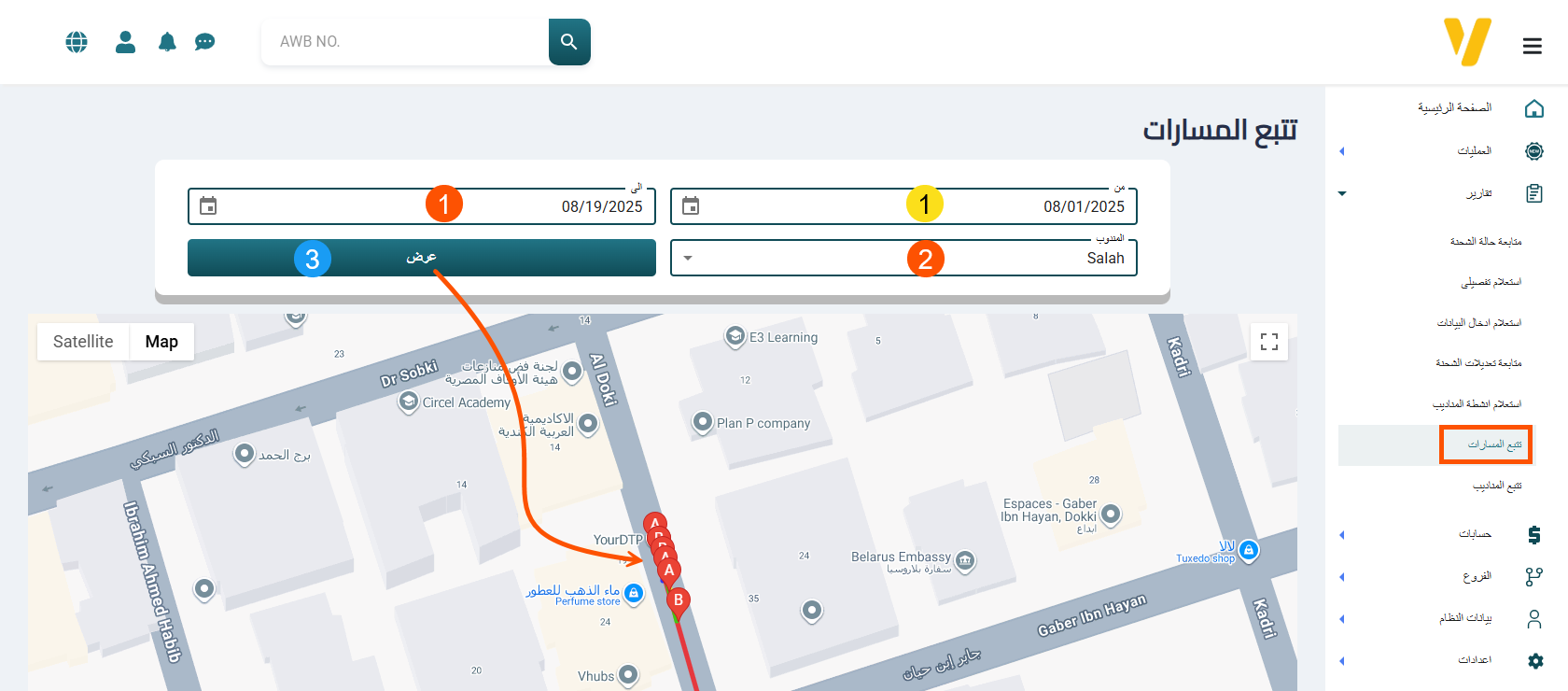
Task: Click the Vhubs map pin
Action: 628,674
